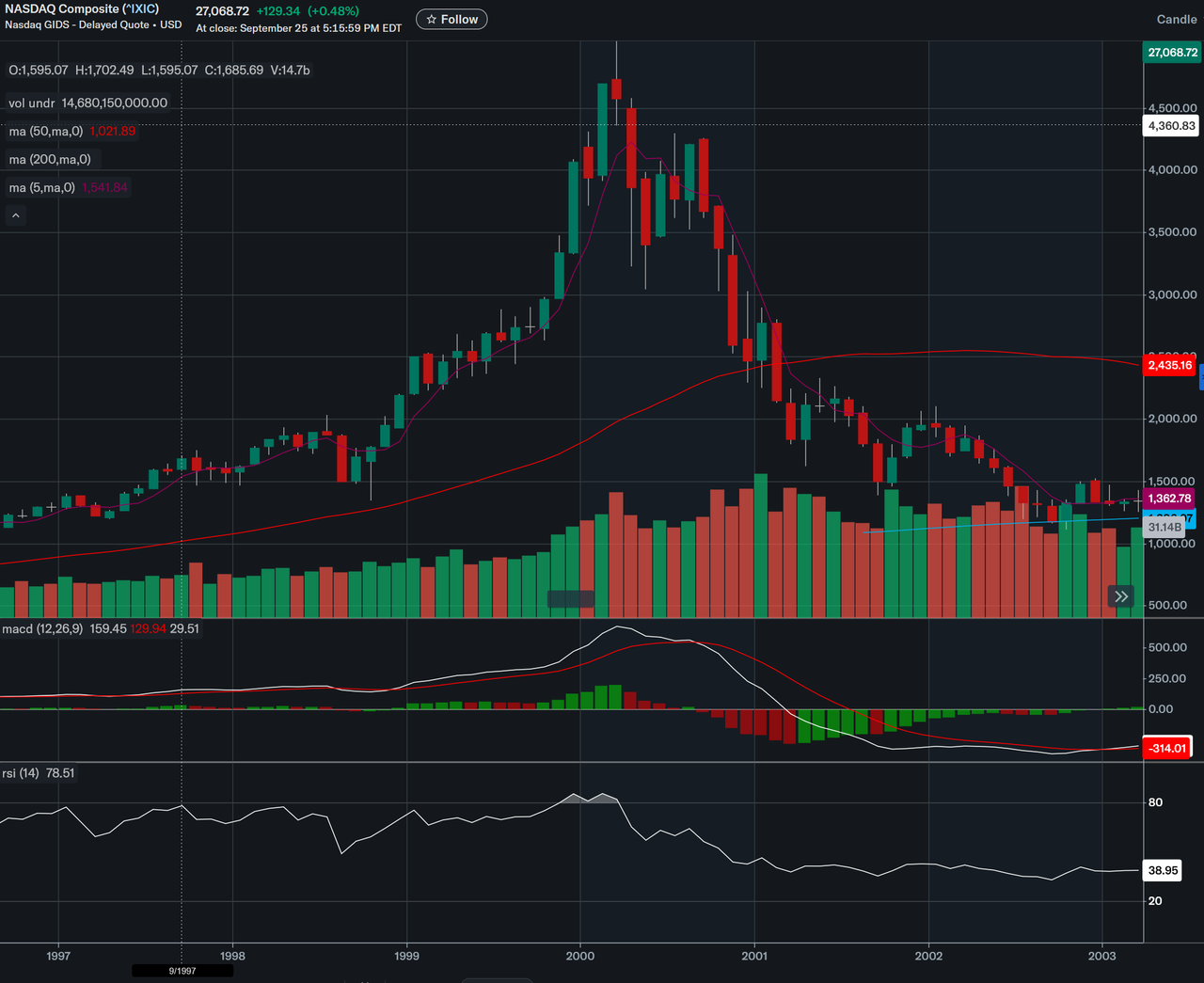
Task: Click the 20 level on the RSI axis
Action: click(x=1155, y=901)
